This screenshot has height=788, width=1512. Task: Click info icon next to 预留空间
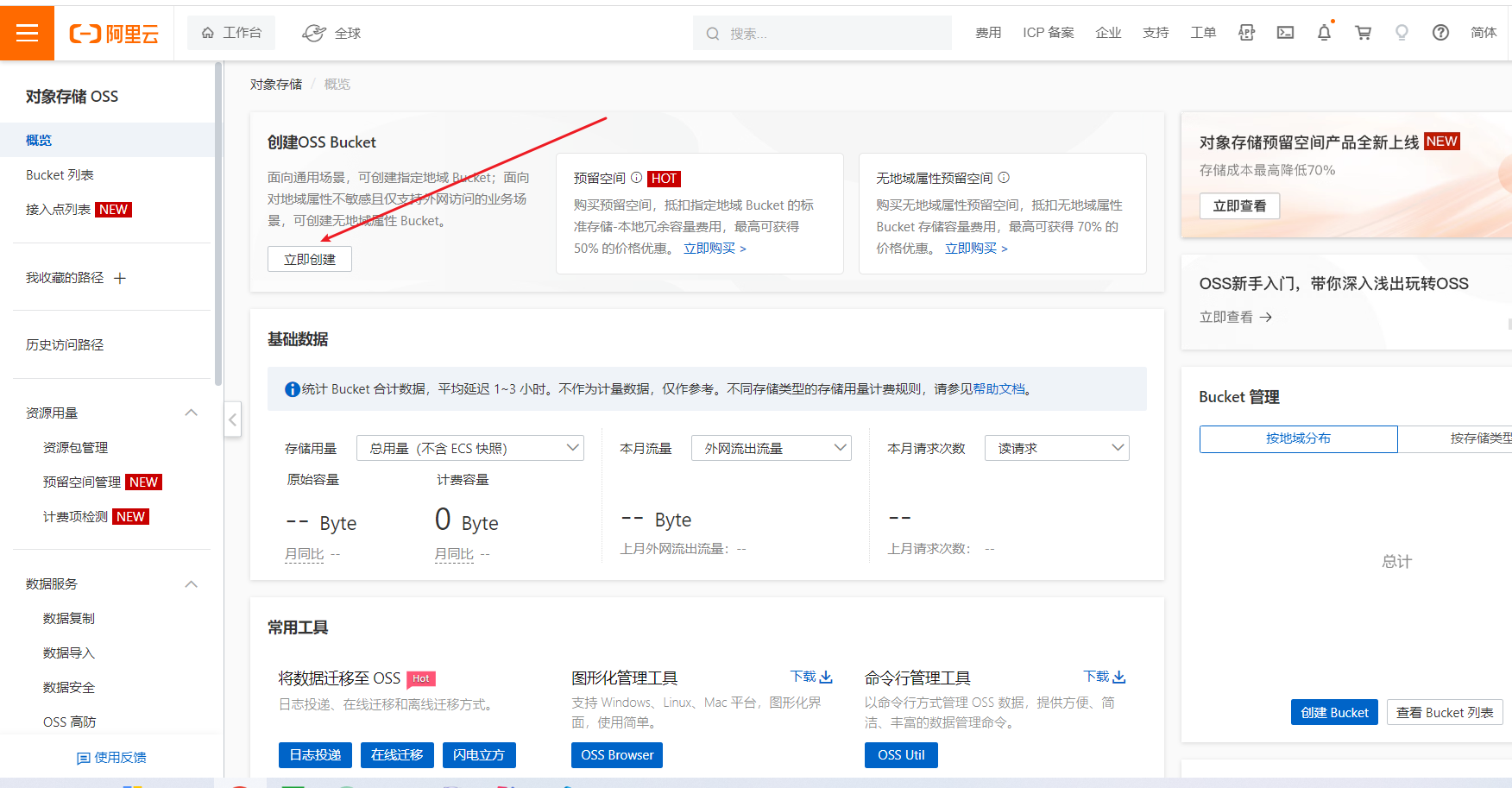(636, 178)
